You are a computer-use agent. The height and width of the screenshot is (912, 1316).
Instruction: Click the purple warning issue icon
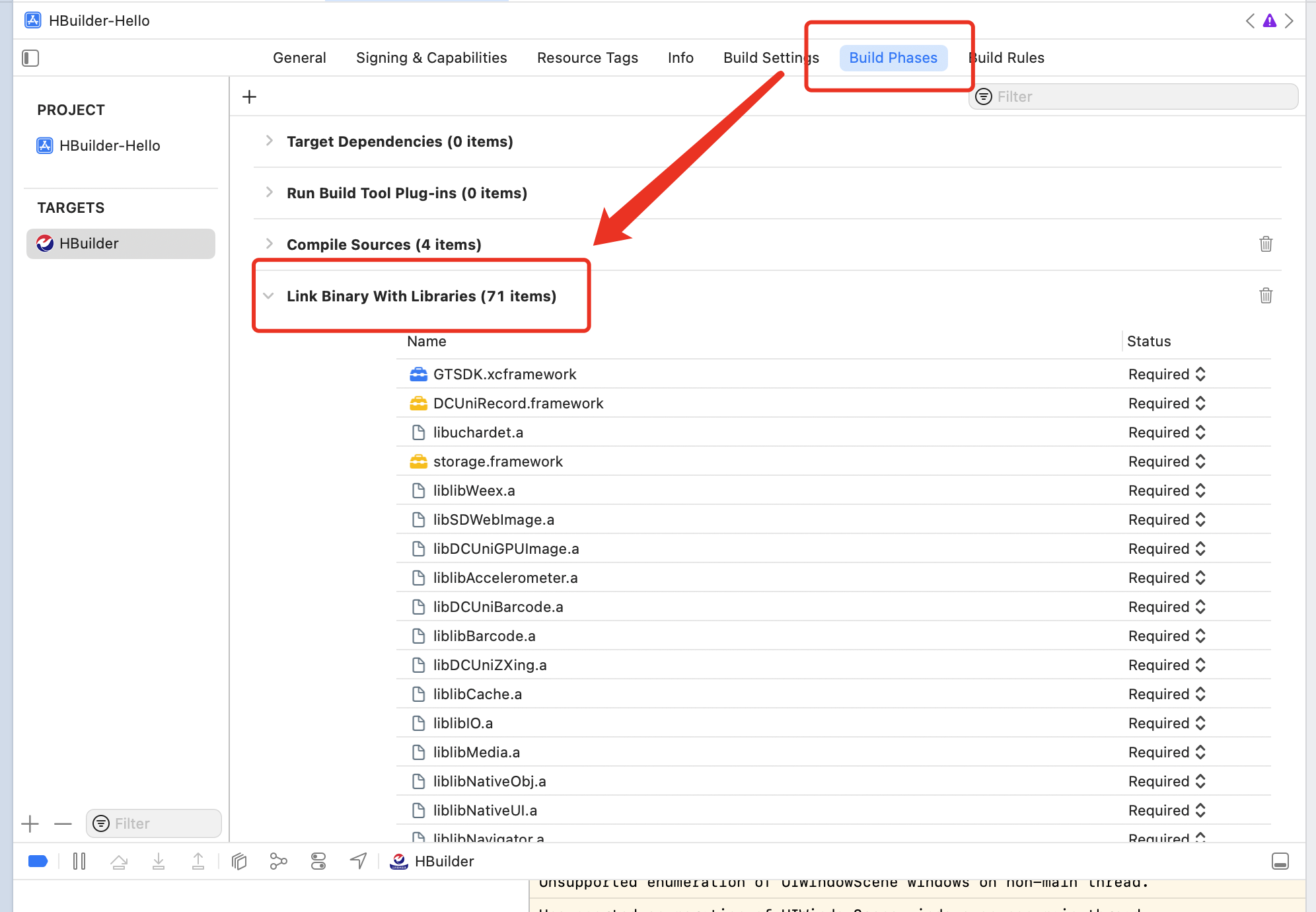(1269, 20)
